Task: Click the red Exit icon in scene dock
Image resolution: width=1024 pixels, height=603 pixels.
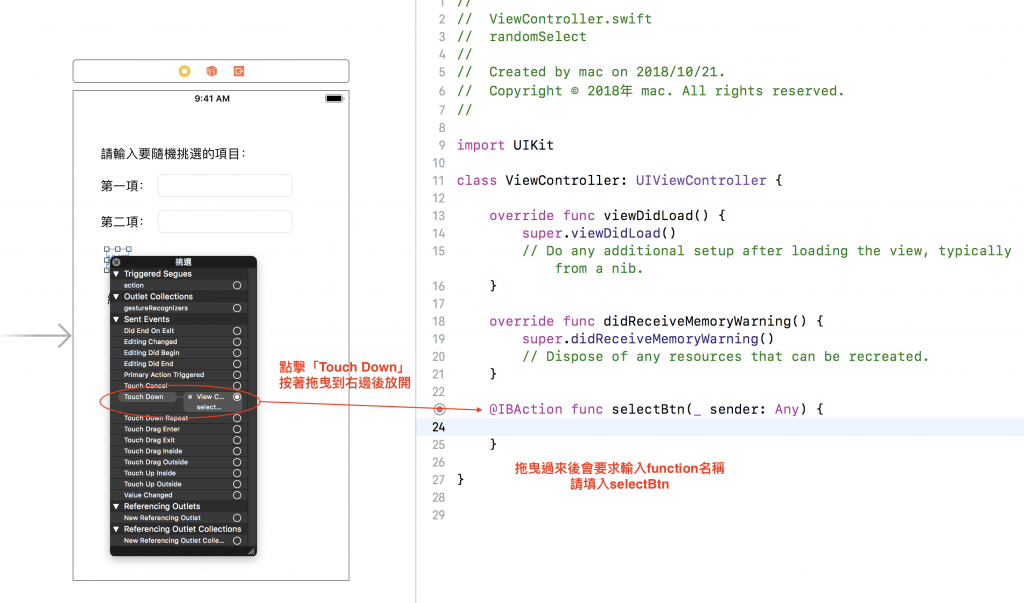Action: coord(239,71)
